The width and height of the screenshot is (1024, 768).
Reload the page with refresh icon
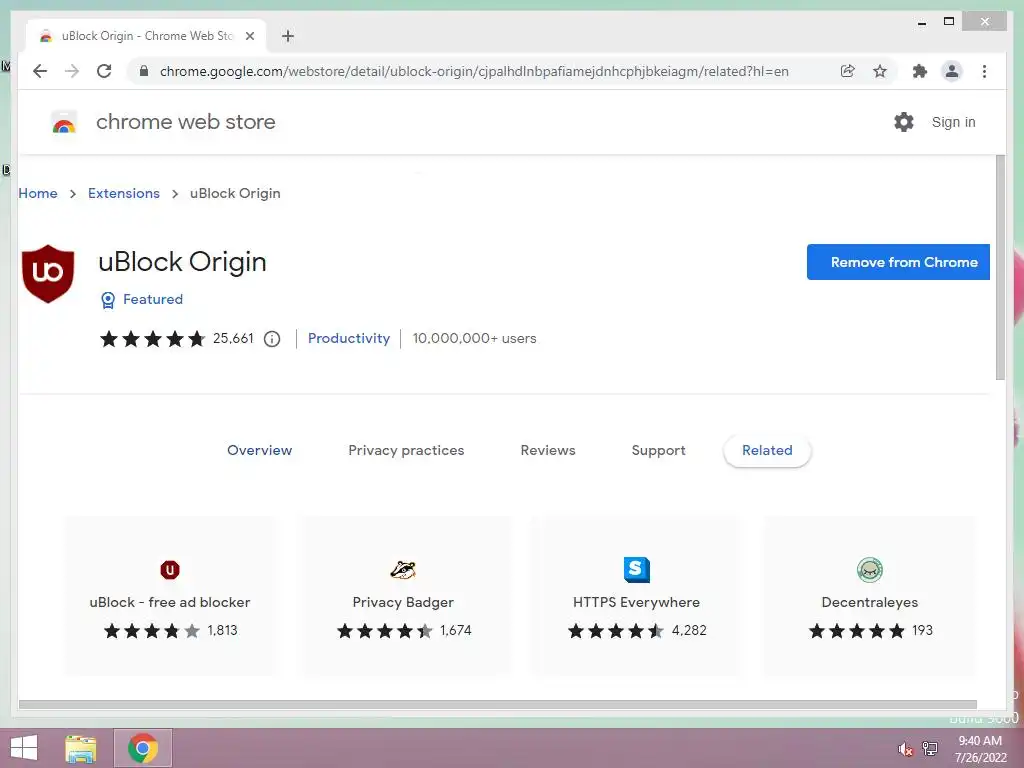(104, 71)
